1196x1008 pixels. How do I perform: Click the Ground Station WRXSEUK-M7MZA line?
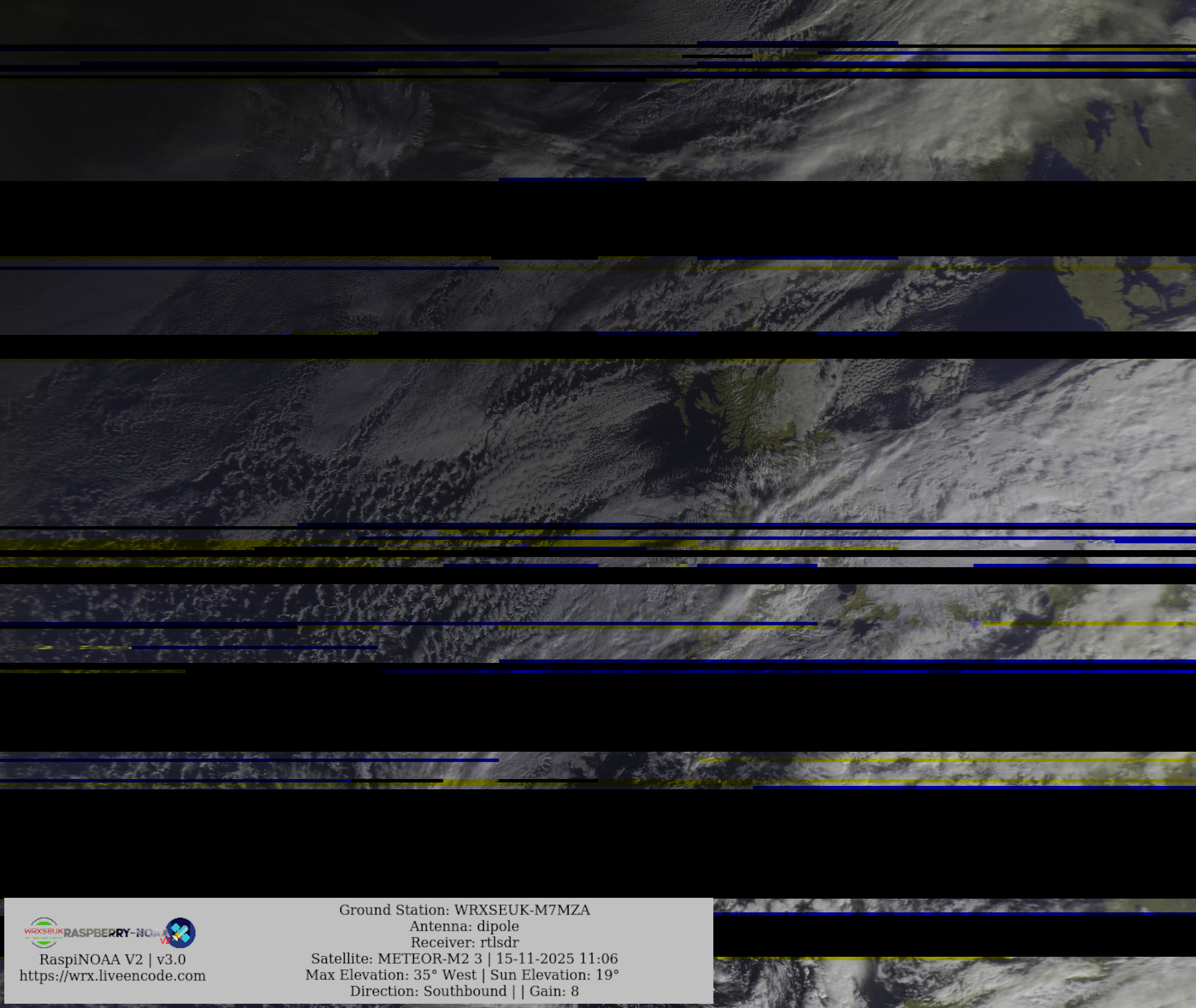coord(464,910)
